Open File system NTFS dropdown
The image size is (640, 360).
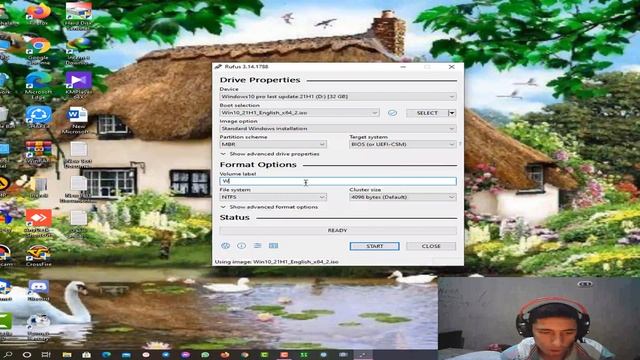point(273,197)
